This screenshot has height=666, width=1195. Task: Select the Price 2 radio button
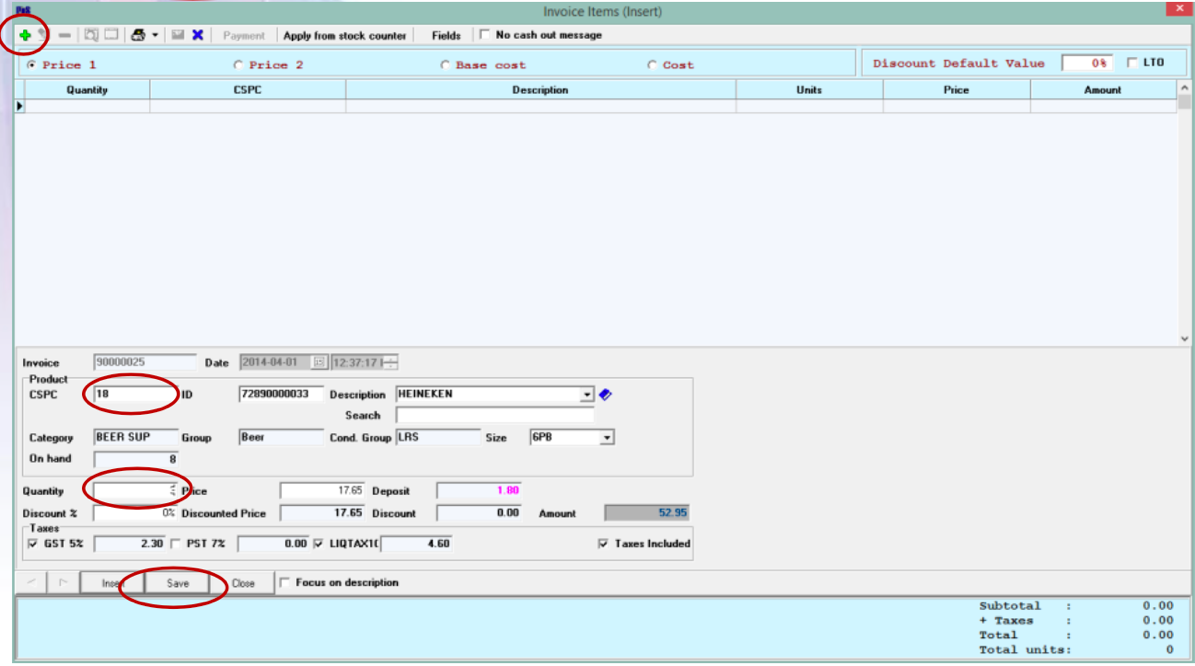coord(238,65)
